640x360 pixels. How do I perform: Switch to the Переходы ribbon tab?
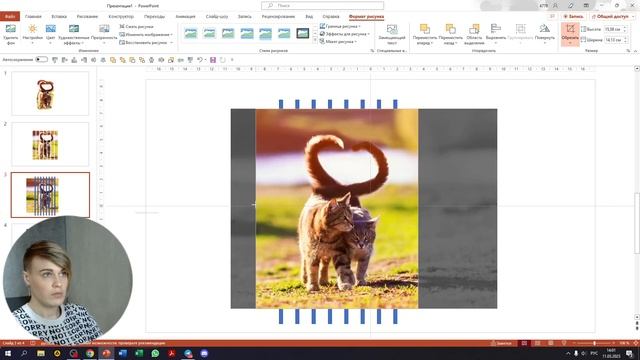click(154, 16)
